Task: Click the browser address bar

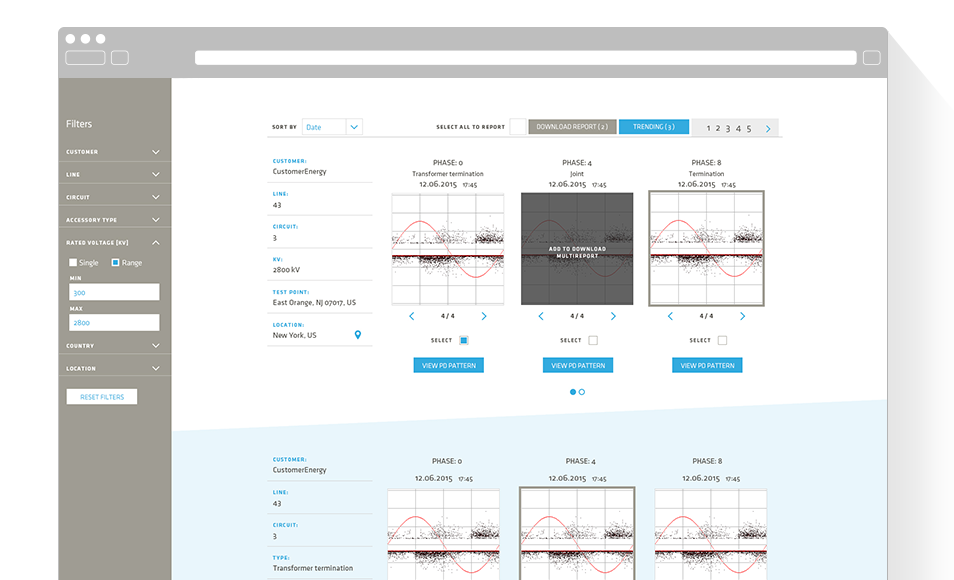Action: point(526,58)
